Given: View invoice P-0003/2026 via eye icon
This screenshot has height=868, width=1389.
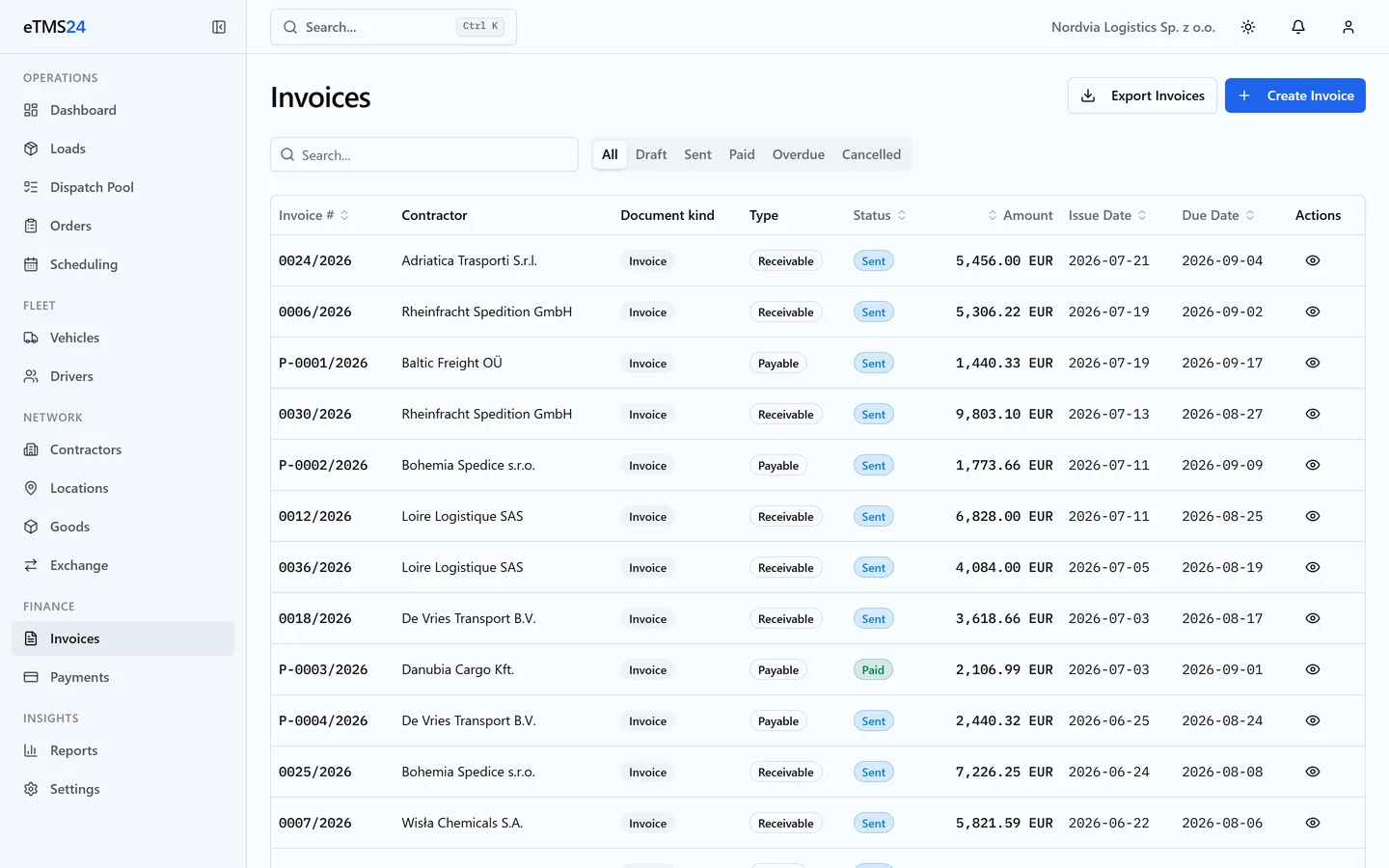Looking at the screenshot, I should point(1313,669).
